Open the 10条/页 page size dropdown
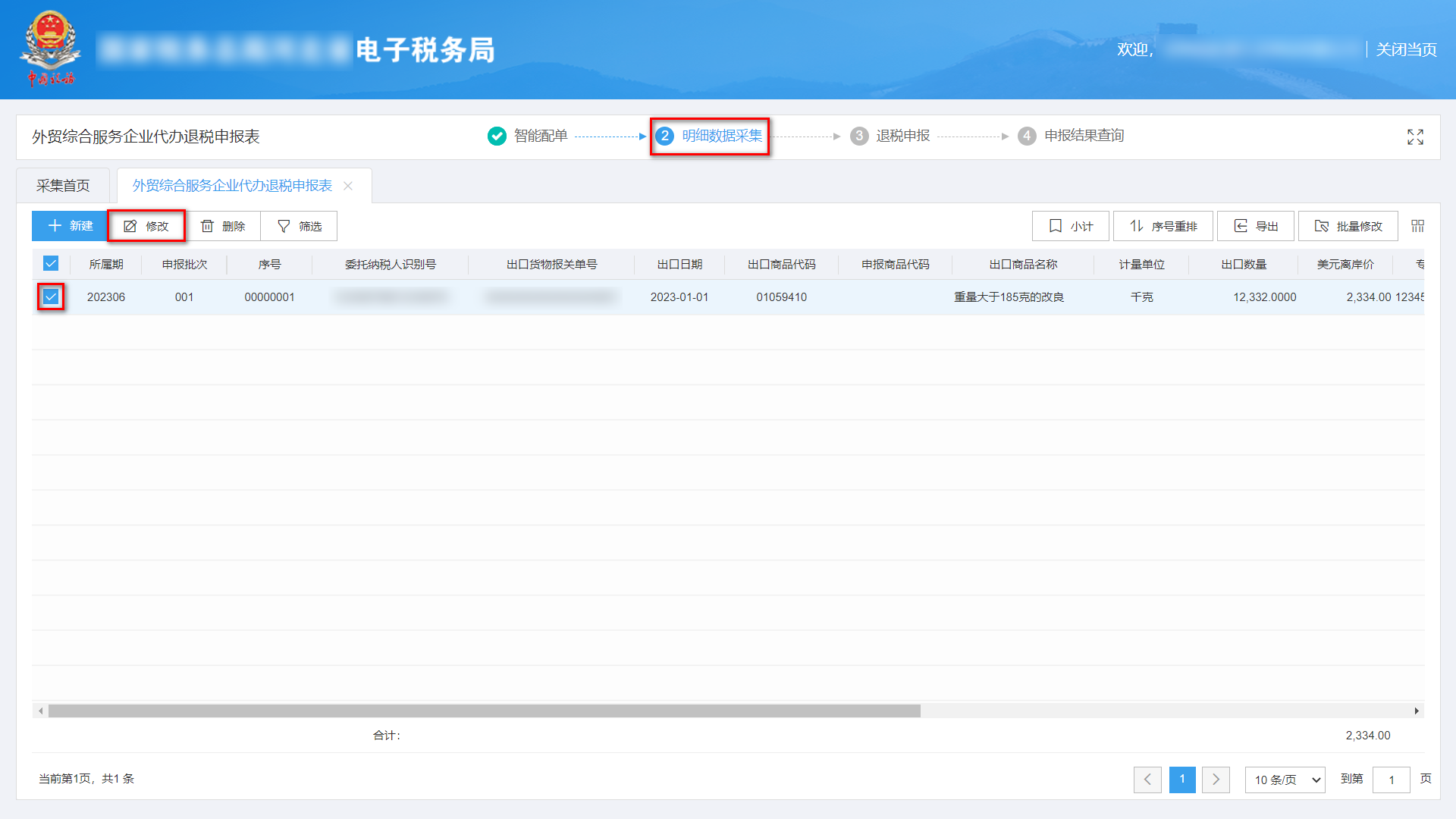 [1285, 780]
